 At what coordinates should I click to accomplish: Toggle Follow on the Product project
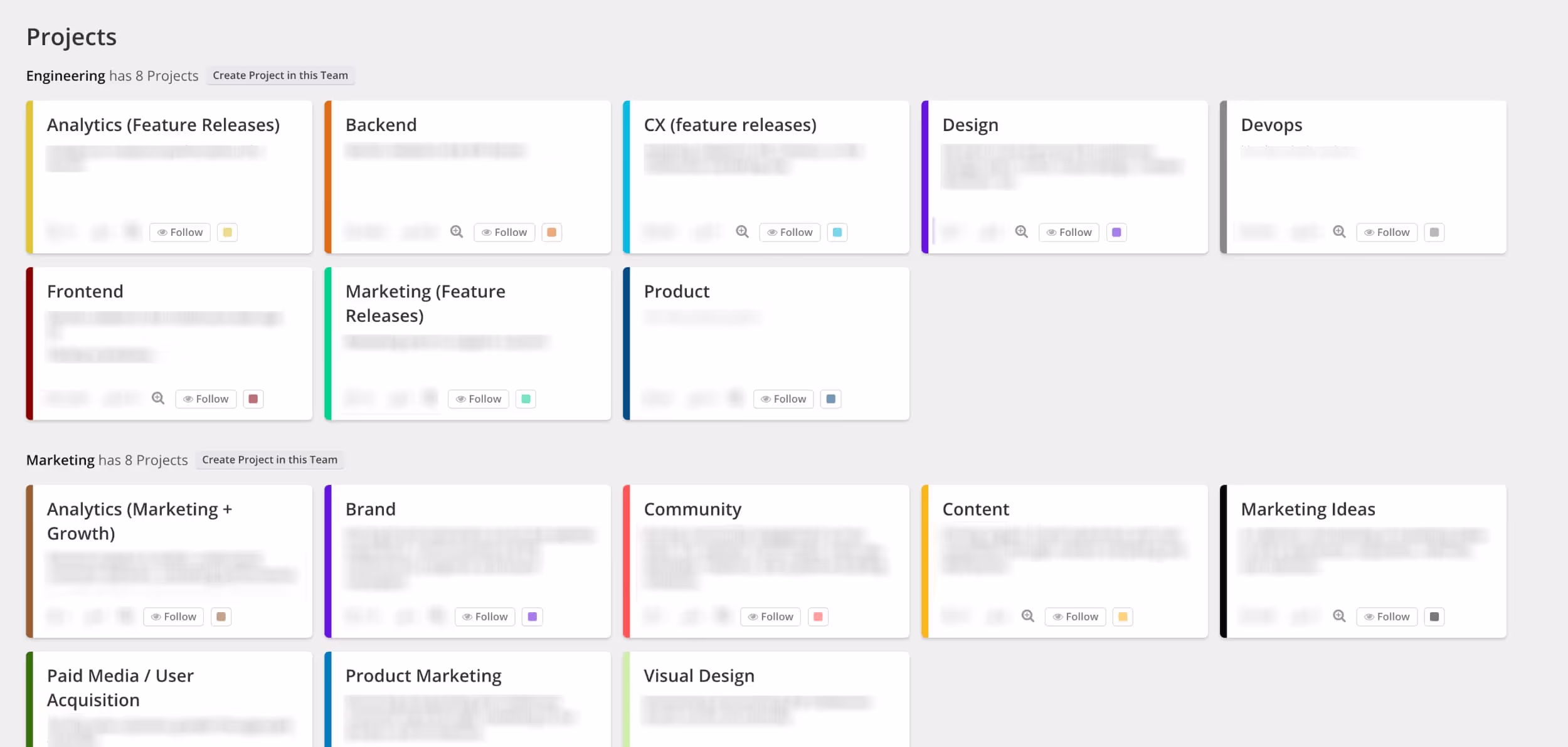783,400
